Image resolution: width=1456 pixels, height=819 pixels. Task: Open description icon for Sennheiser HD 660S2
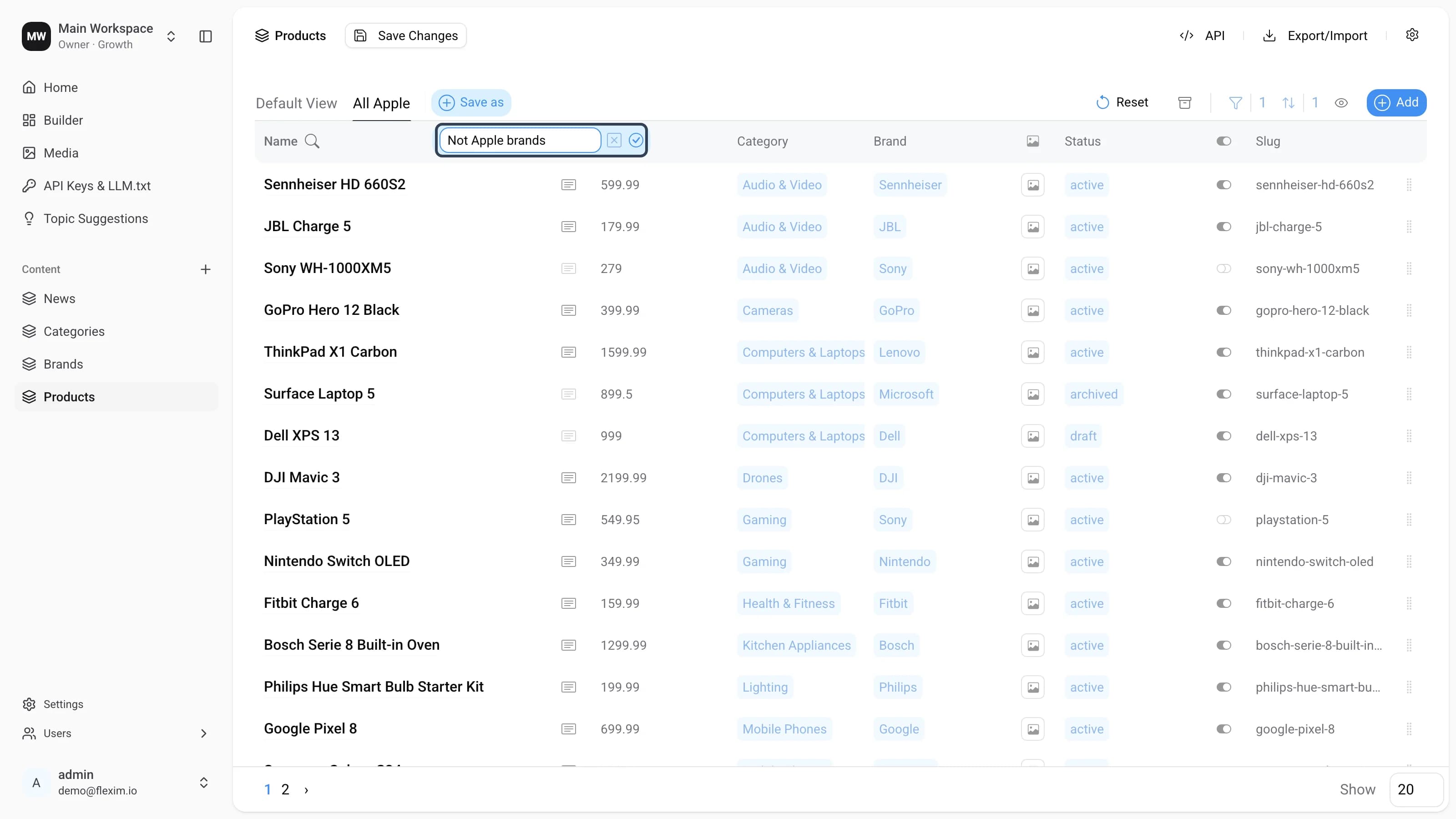[x=569, y=185]
